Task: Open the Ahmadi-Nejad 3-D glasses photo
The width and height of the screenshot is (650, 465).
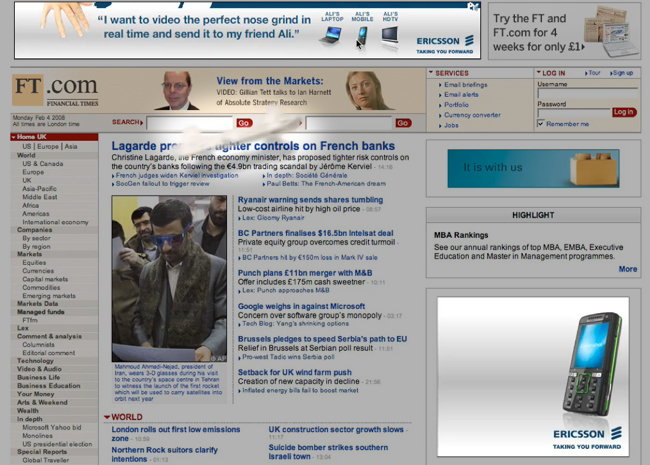Action: 169,279
